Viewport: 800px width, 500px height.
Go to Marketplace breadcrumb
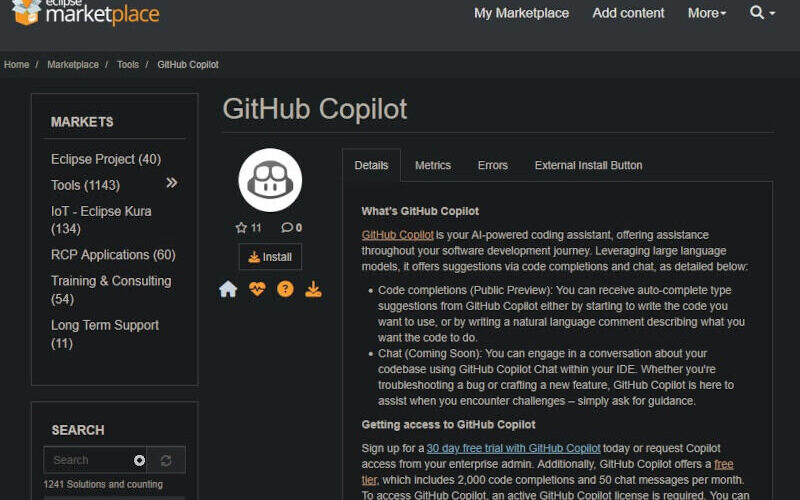[x=73, y=65]
